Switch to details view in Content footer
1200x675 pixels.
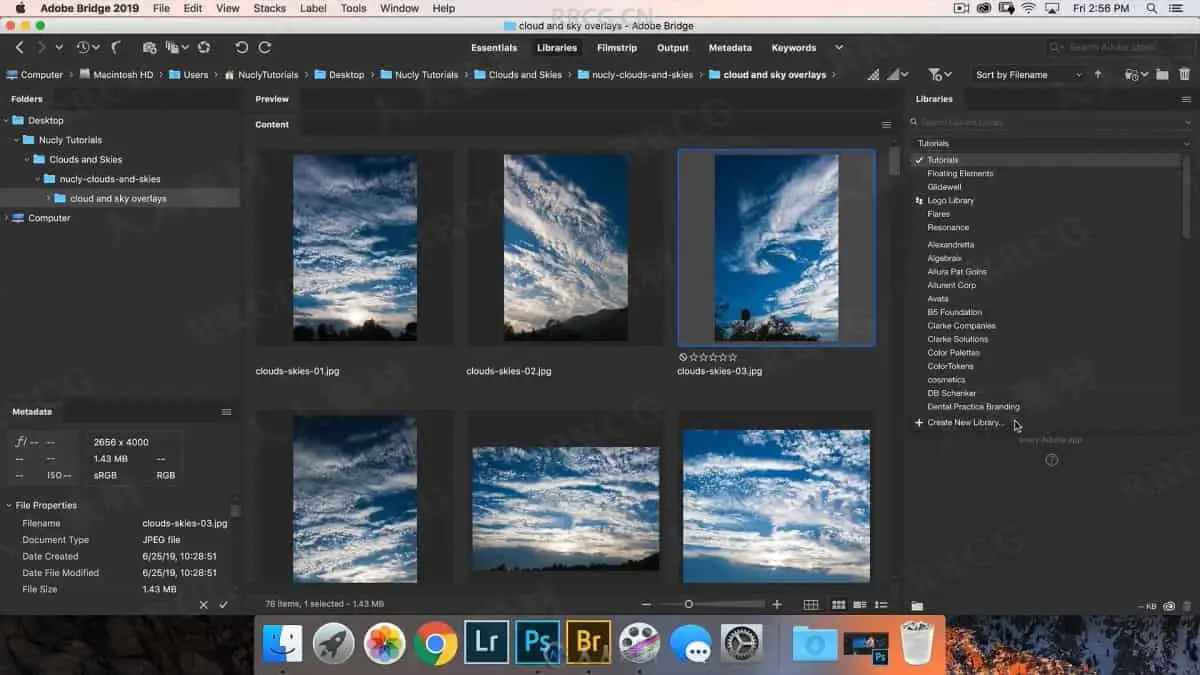(859, 605)
